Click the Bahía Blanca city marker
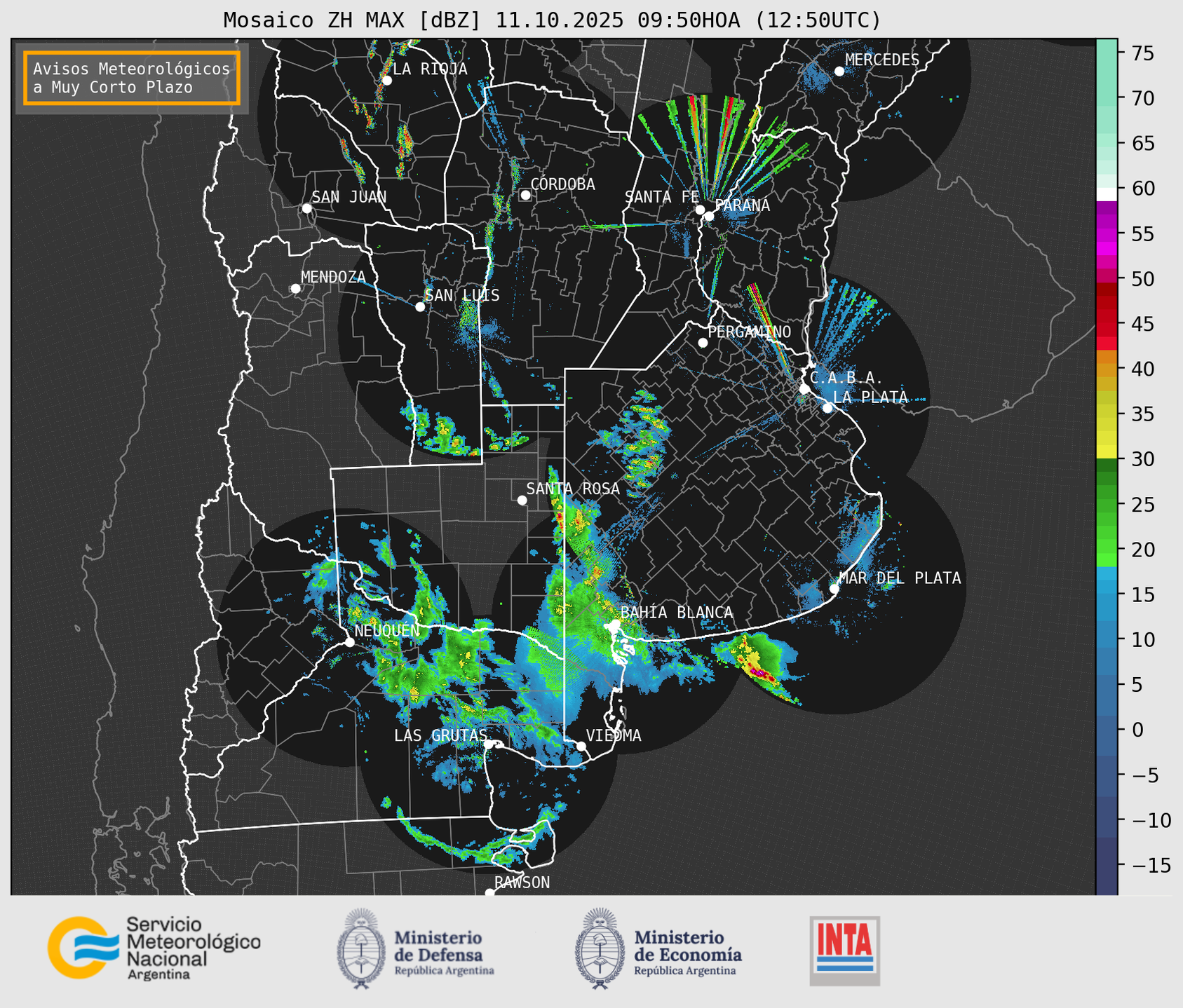This screenshot has height=1008, width=1183. click(x=615, y=624)
